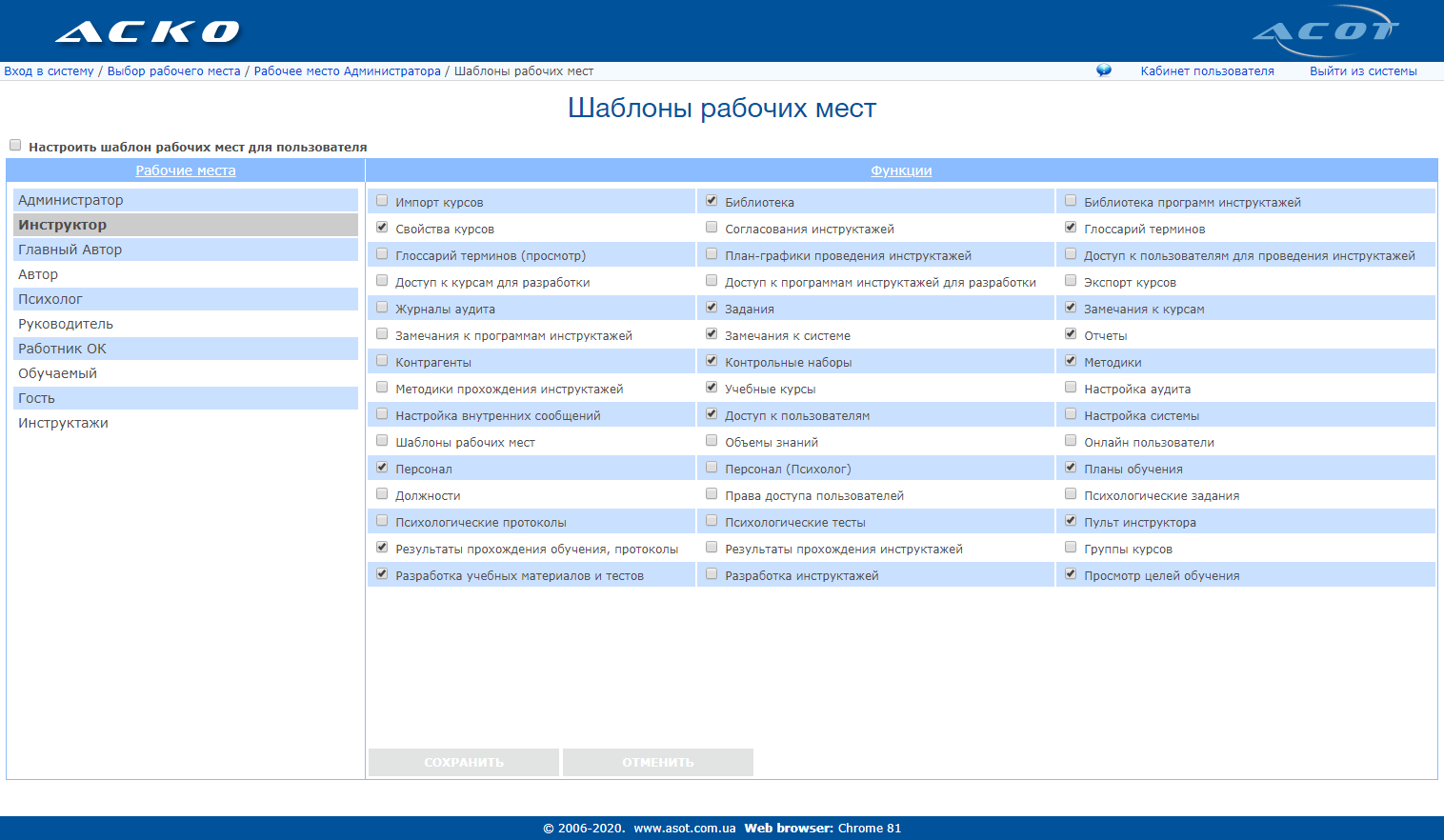
Task: Uncheck the Учебные курсы checkbox
Action: pyautogui.click(x=712, y=388)
